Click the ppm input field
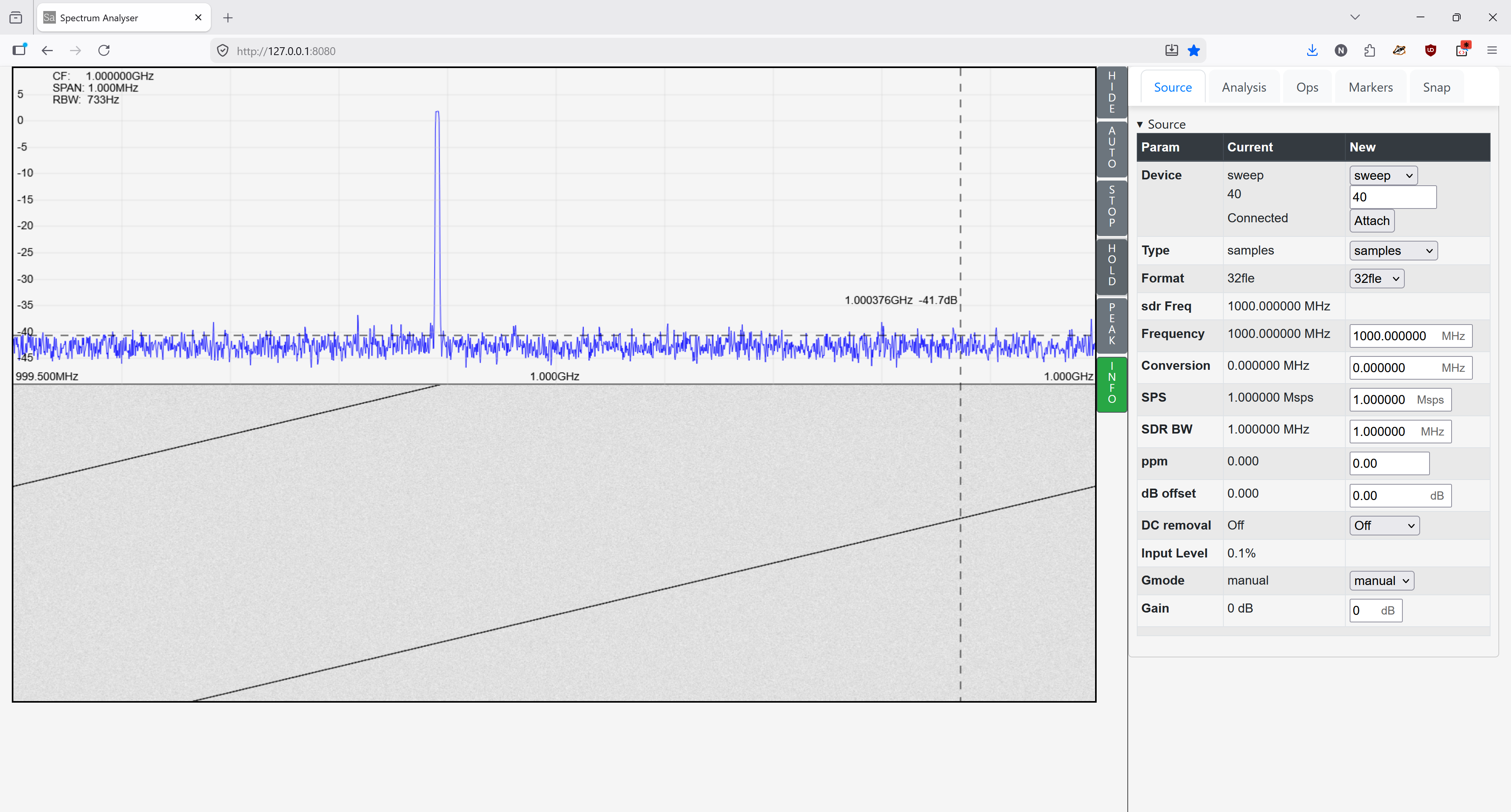The width and height of the screenshot is (1511, 812). (1389, 464)
